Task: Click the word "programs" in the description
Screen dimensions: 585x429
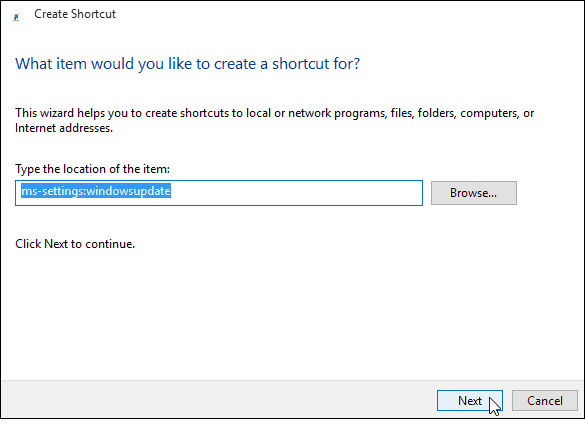Action: tap(360, 113)
